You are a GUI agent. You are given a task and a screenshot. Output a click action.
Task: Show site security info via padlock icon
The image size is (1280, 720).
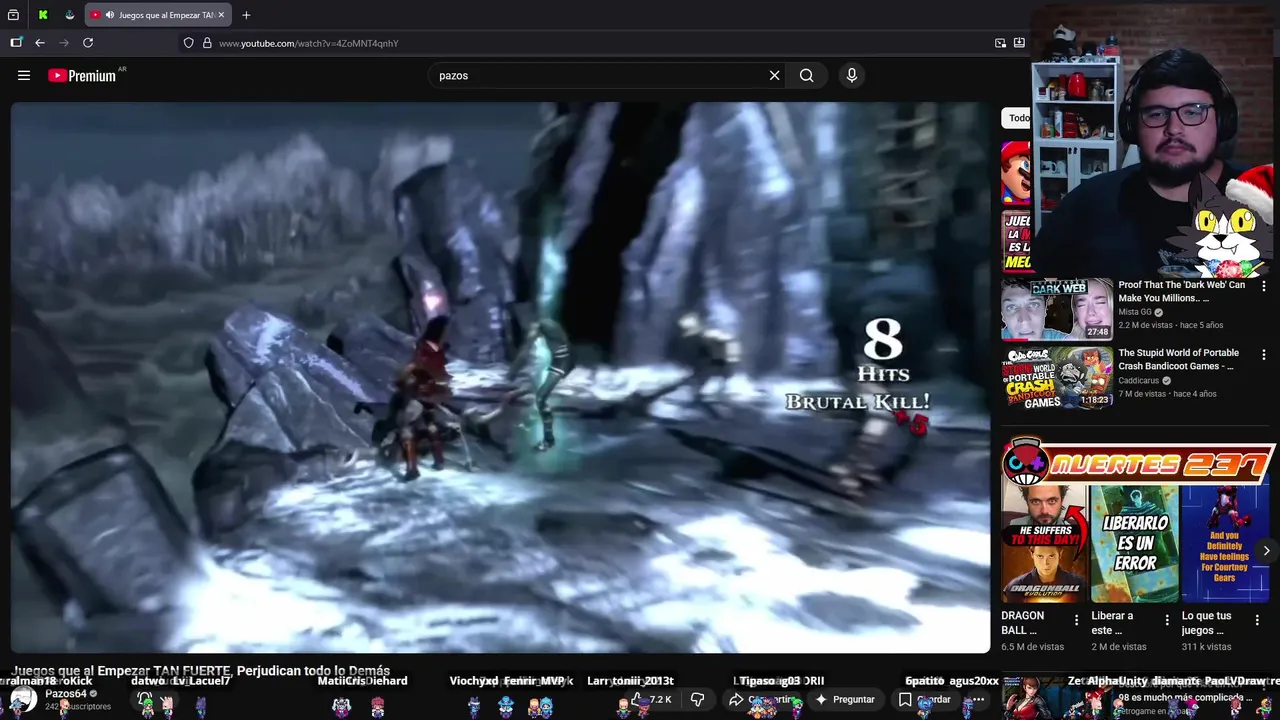pos(207,43)
